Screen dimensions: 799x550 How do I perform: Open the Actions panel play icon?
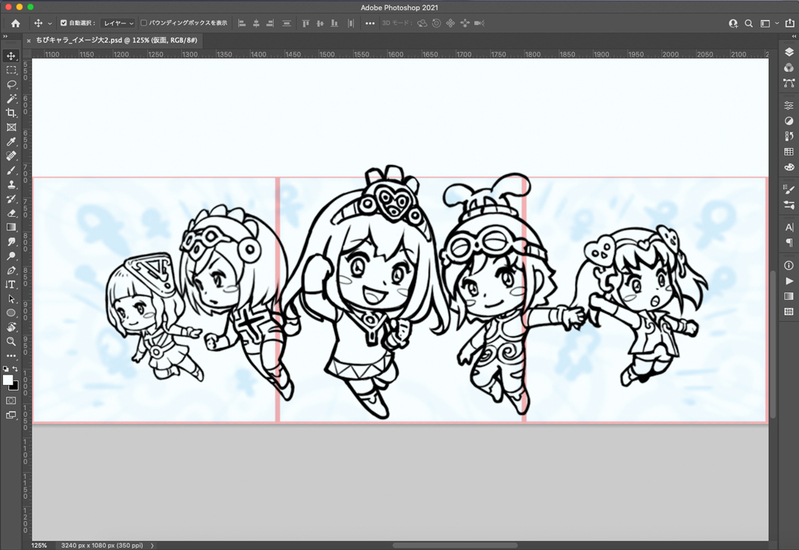pyautogui.click(x=789, y=281)
